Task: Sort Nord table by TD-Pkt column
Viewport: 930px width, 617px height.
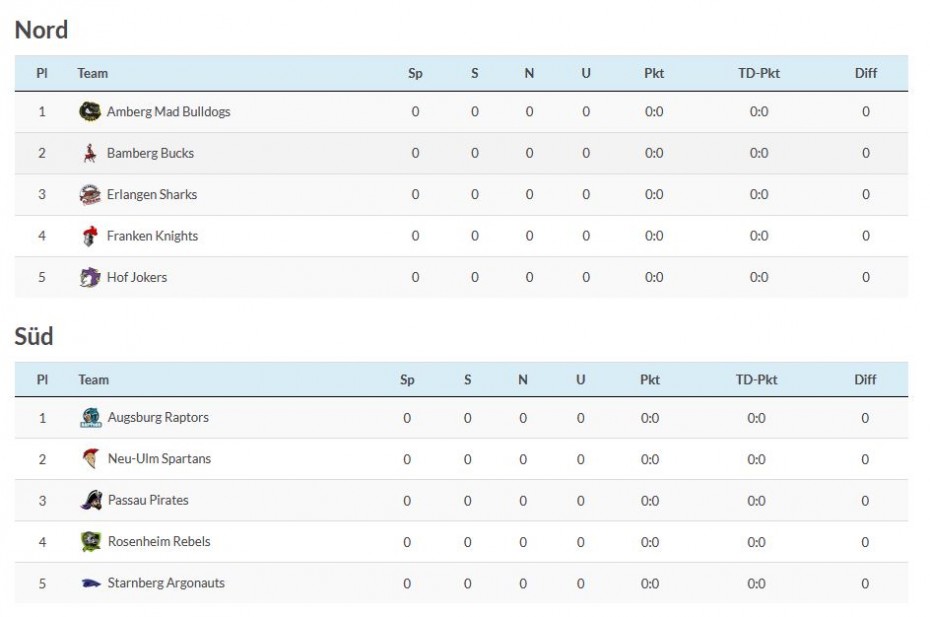Action: (758, 73)
